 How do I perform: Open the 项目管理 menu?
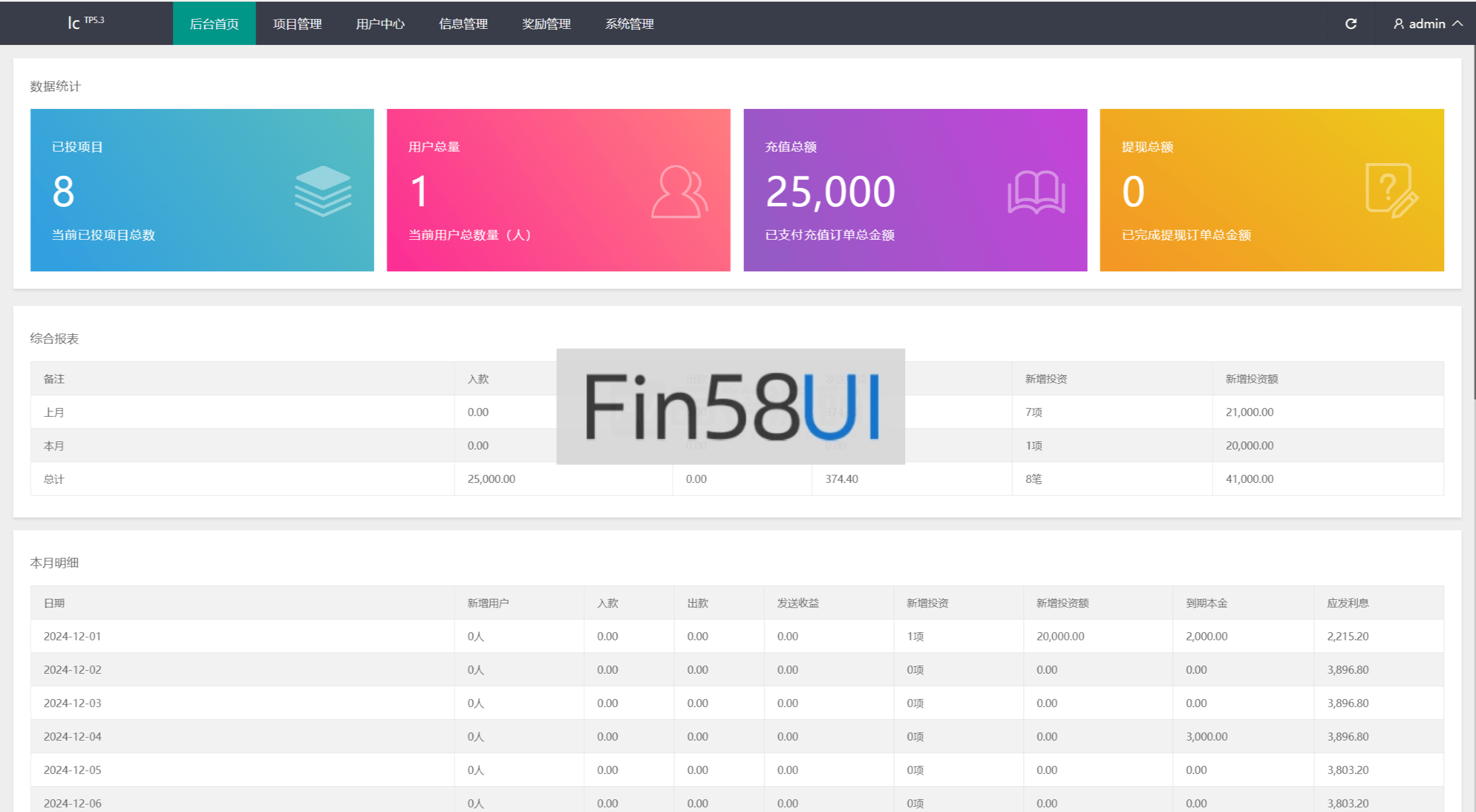(x=297, y=24)
